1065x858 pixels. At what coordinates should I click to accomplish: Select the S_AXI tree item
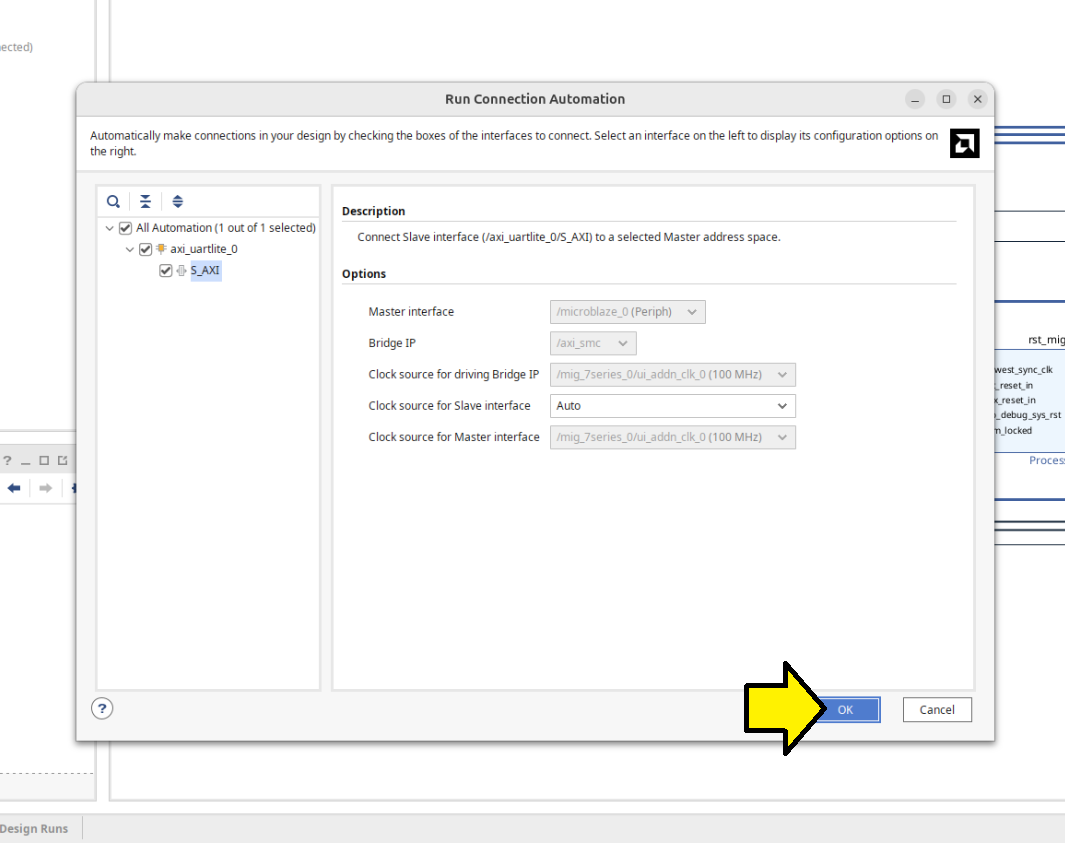coord(205,270)
